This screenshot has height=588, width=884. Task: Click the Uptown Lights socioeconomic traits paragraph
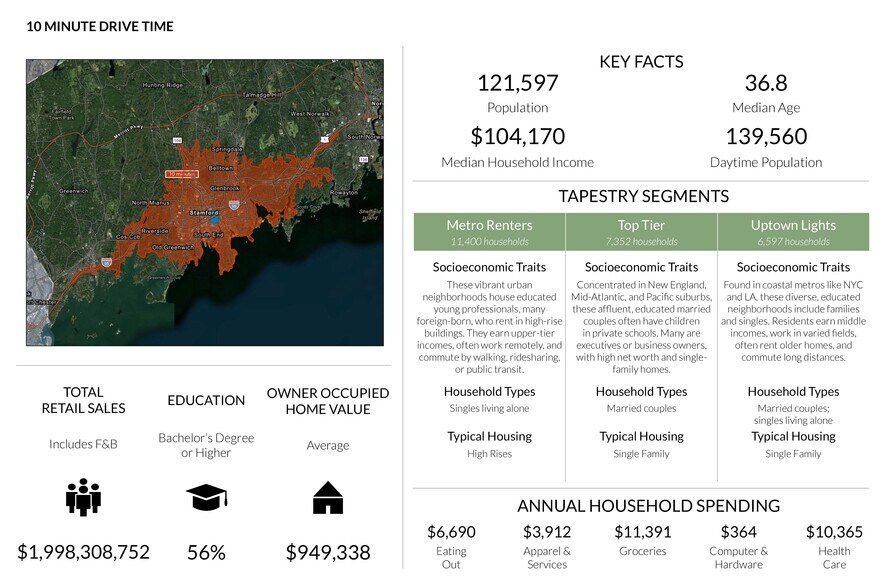pos(793,321)
